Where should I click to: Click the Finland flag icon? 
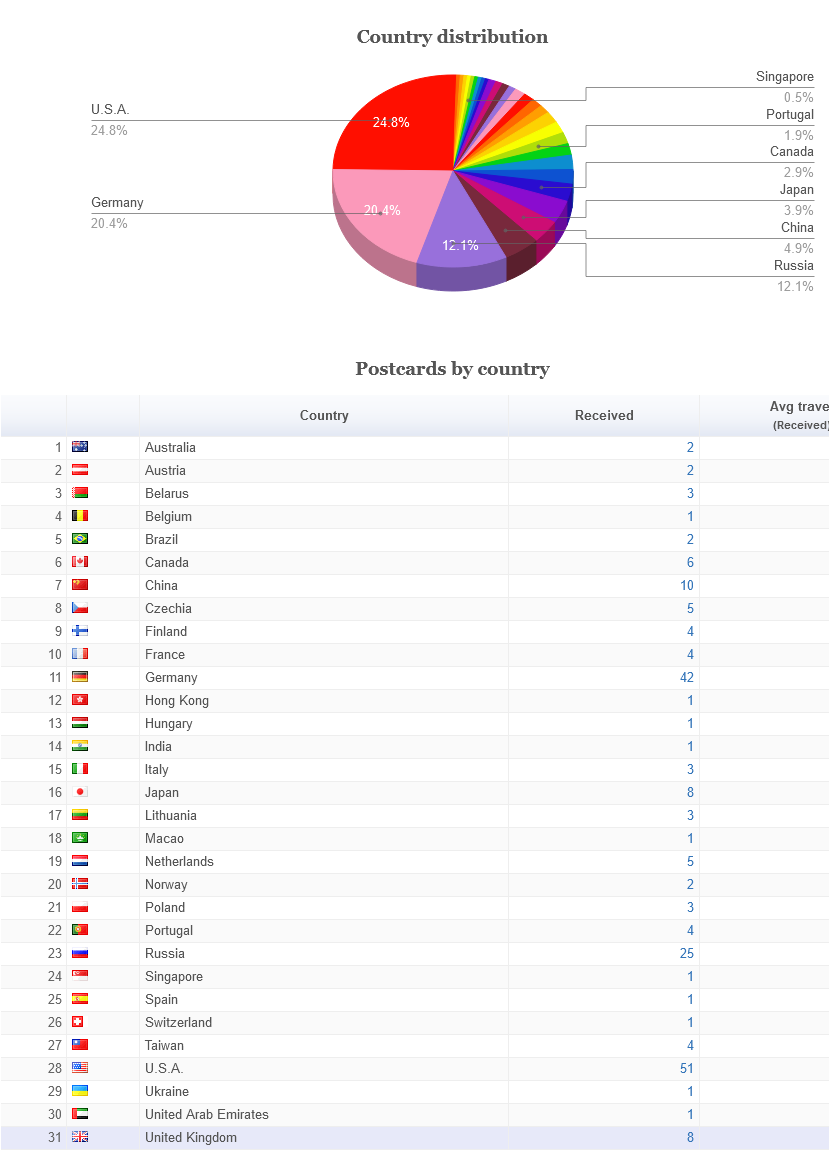(x=80, y=631)
